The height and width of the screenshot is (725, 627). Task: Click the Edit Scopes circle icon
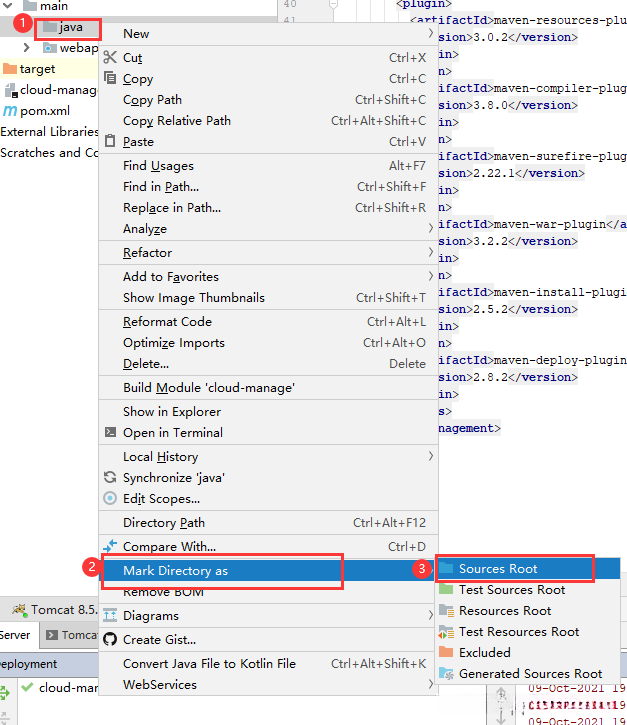click(110, 498)
